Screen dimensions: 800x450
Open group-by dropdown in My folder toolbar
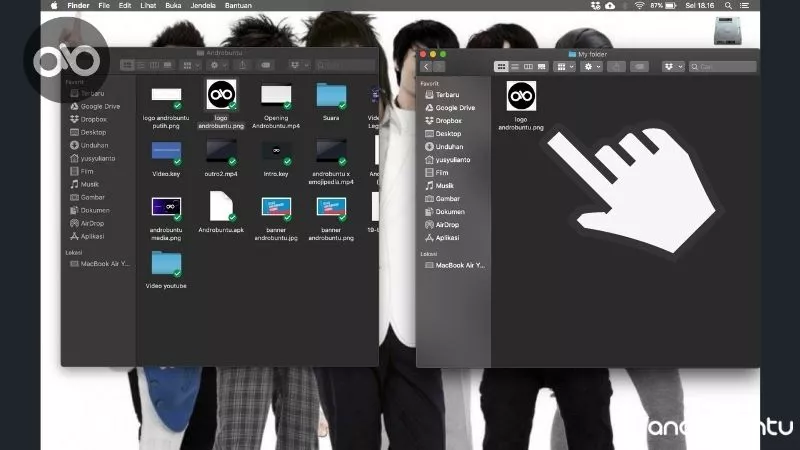565,67
